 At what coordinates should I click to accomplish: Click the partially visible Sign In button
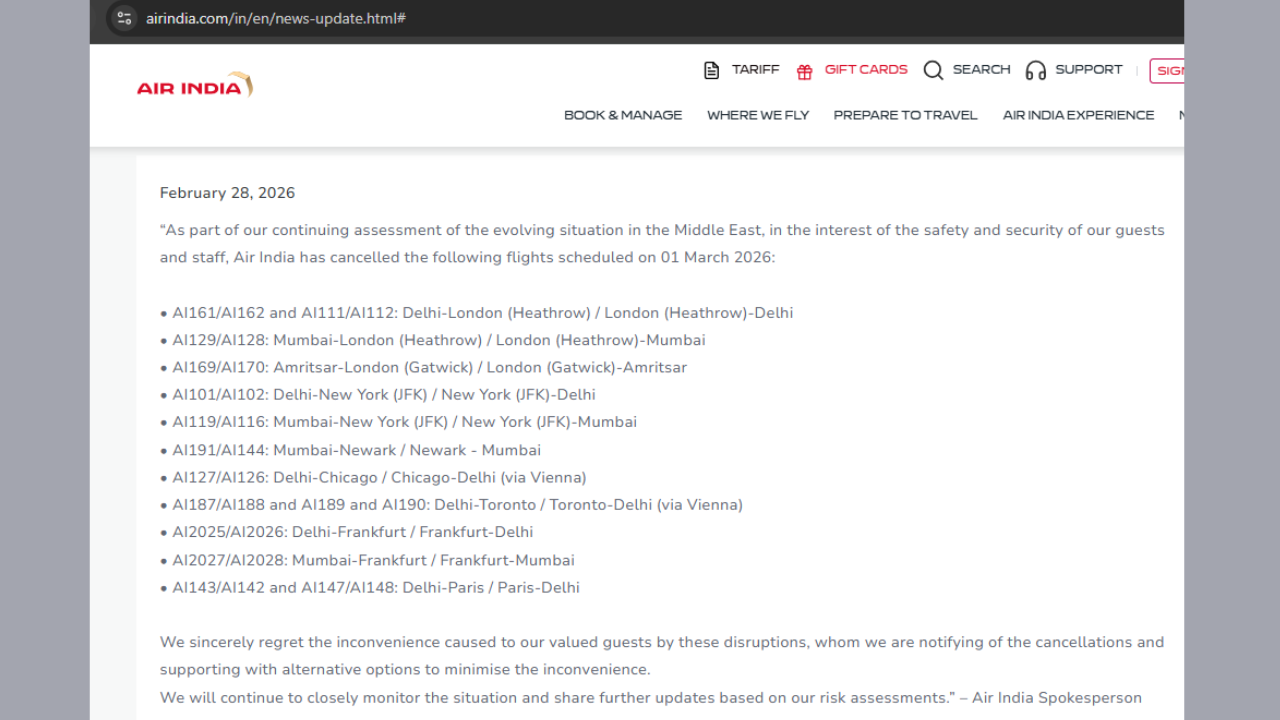click(1168, 71)
